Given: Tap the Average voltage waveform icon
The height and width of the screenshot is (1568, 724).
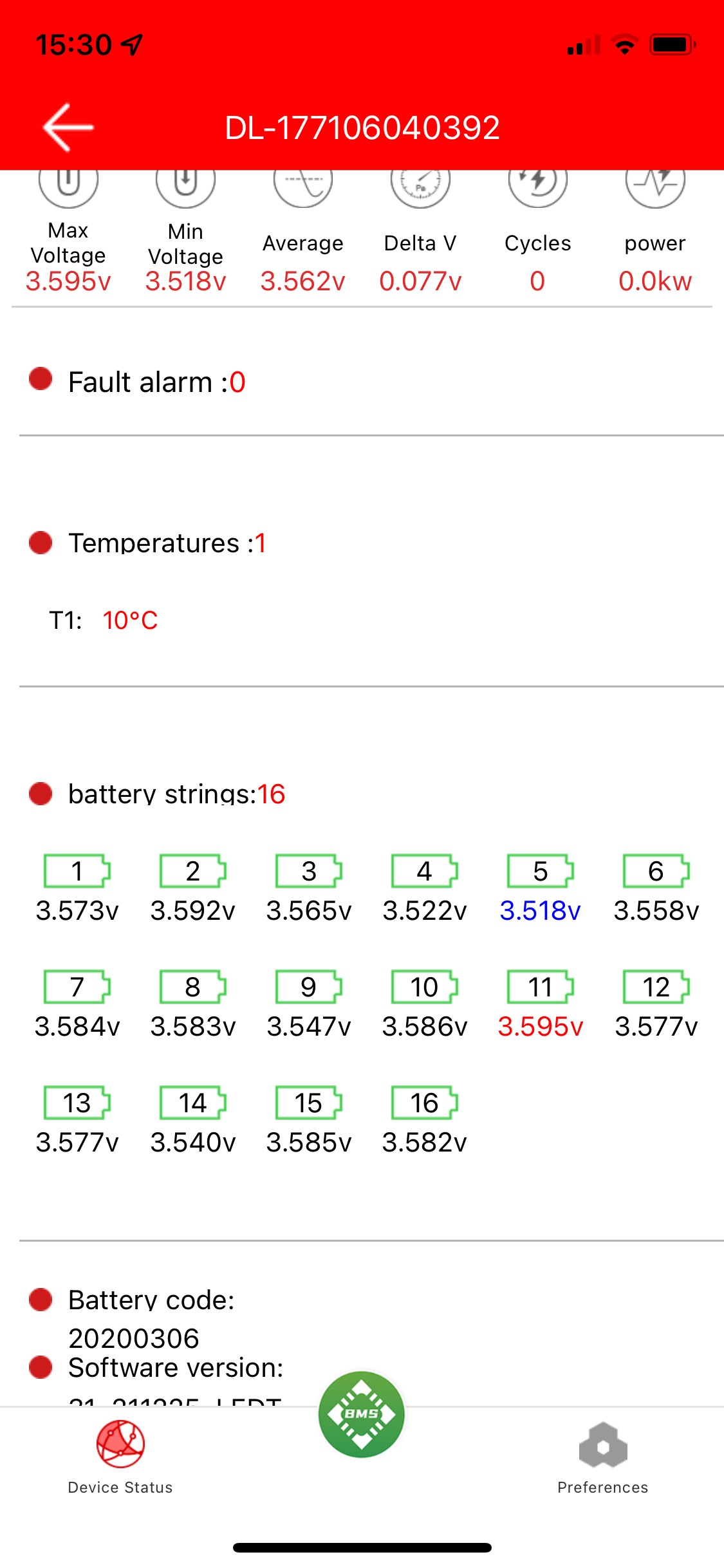Looking at the screenshot, I should (302, 184).
